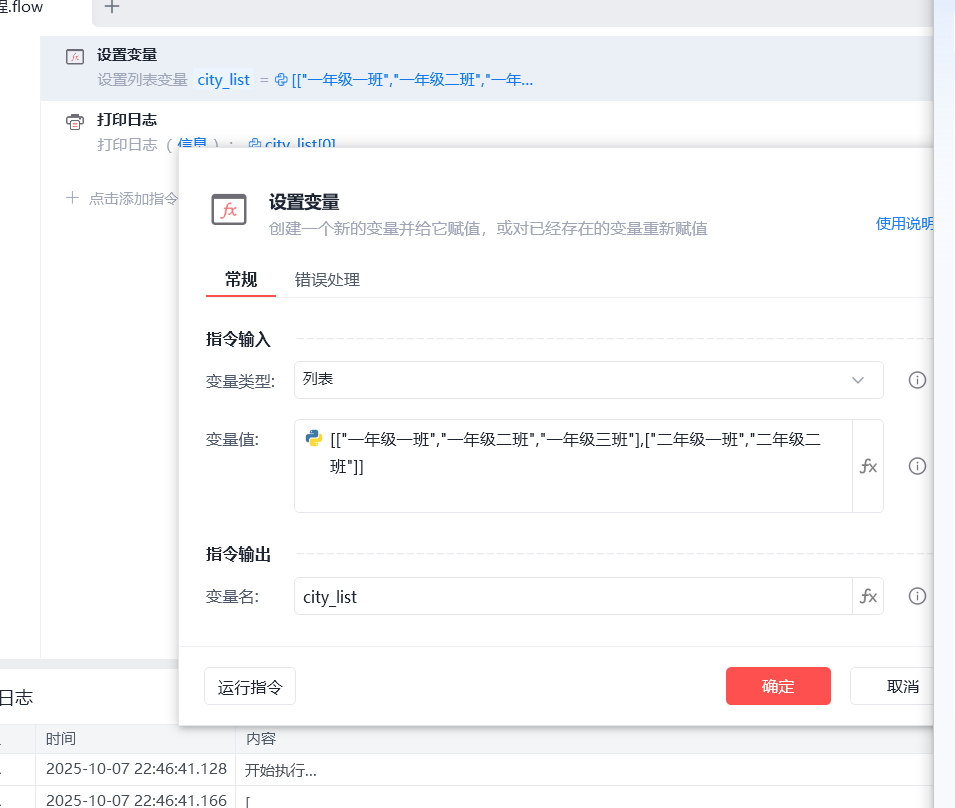Image resolution: width=955 pixels, height=808 pixels.
Task: Click the fx icon beside the variable value field
Action: [868, 466]
